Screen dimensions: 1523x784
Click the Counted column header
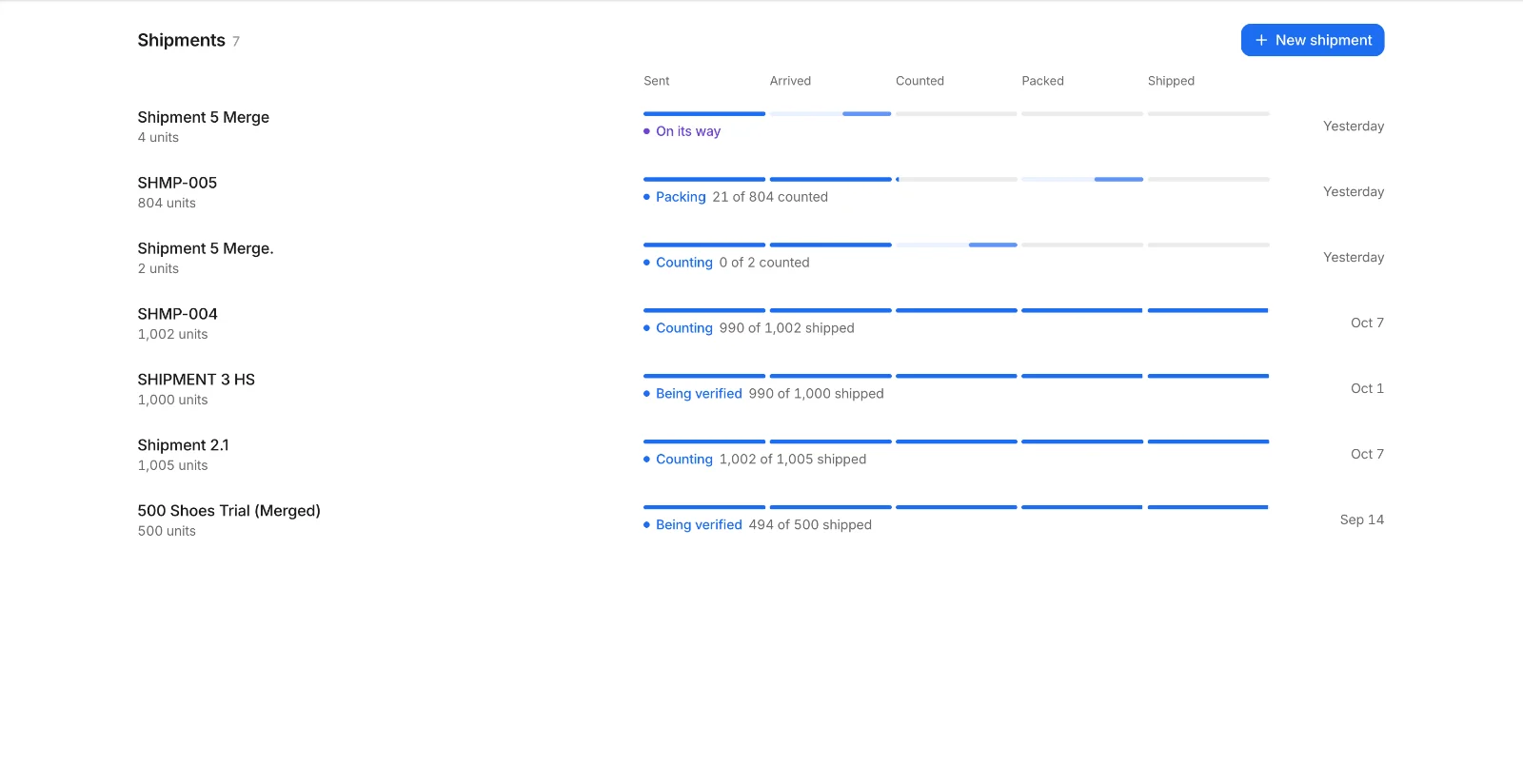(x=920, y=81)
